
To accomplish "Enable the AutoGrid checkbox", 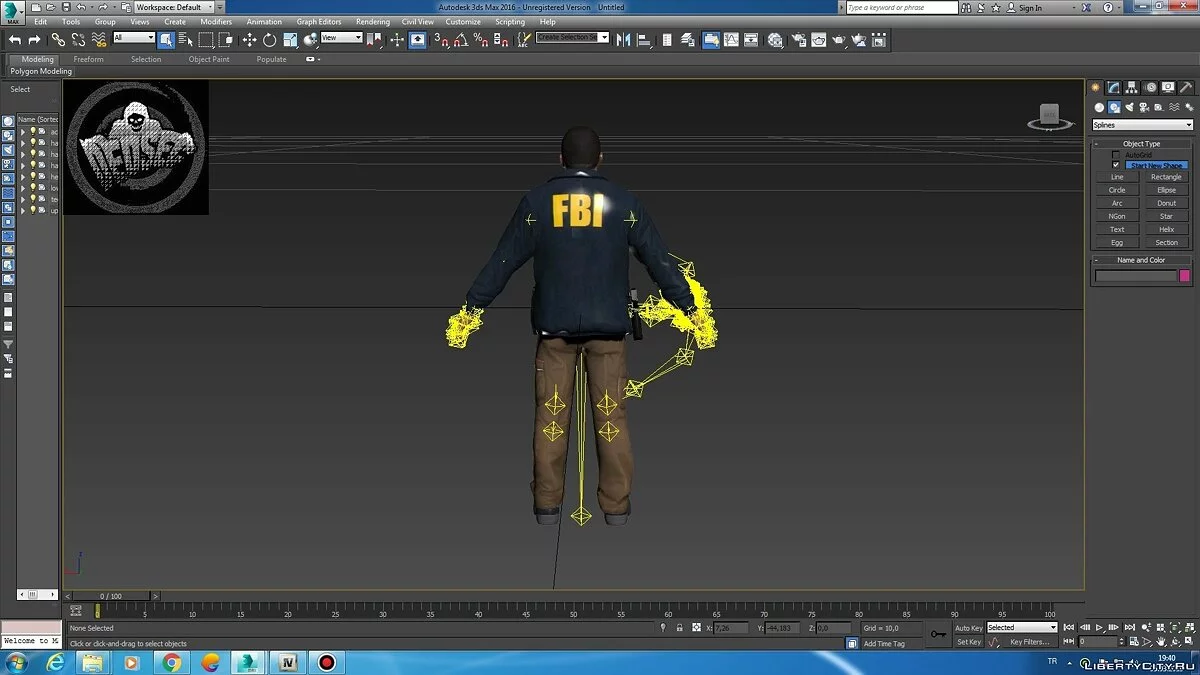I will point(1116,155).
